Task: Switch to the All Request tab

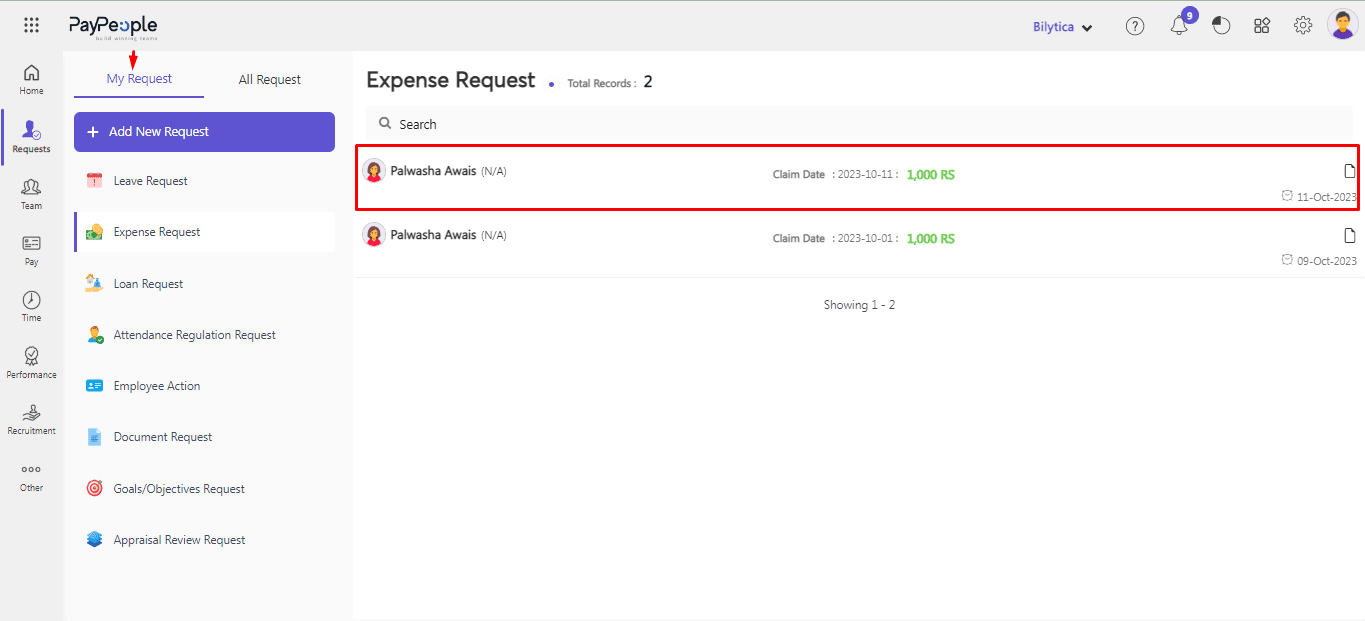Action: (269, 80)
